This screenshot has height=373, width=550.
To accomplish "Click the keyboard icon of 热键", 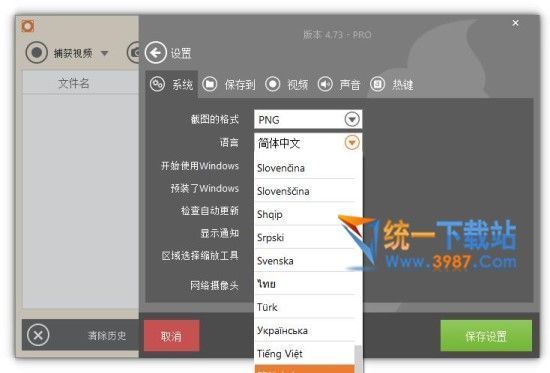I will click(x=377, y=84).
